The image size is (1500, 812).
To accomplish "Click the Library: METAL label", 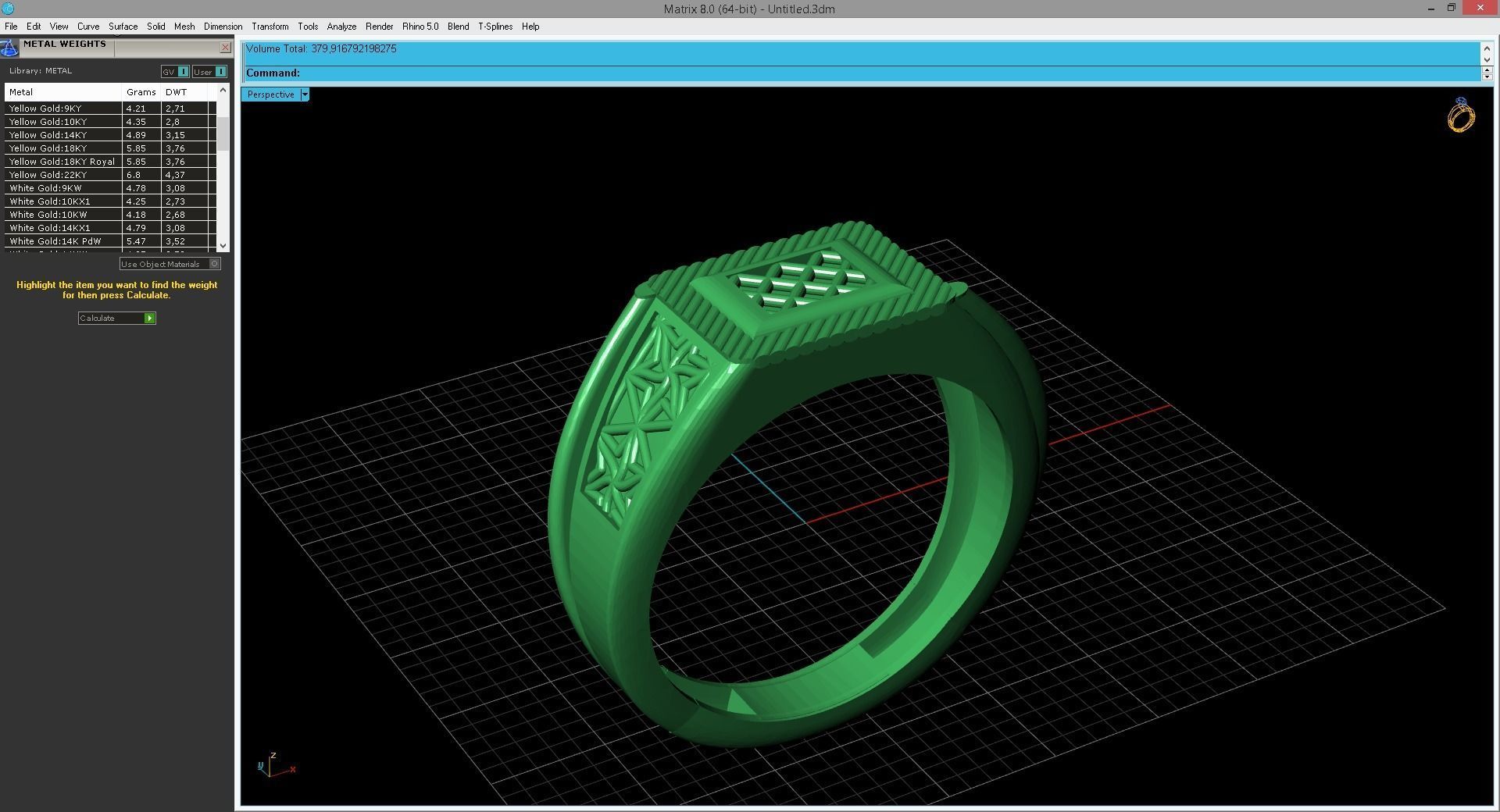I will point(41,71).
